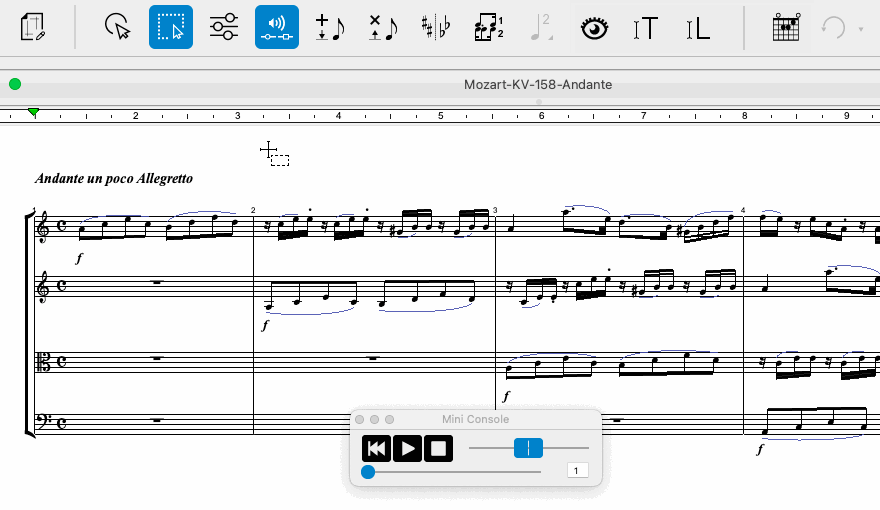This screenshot has width=880, height=510.
Task: Click the forte marking under viola staff
Action: pos(506,396)
